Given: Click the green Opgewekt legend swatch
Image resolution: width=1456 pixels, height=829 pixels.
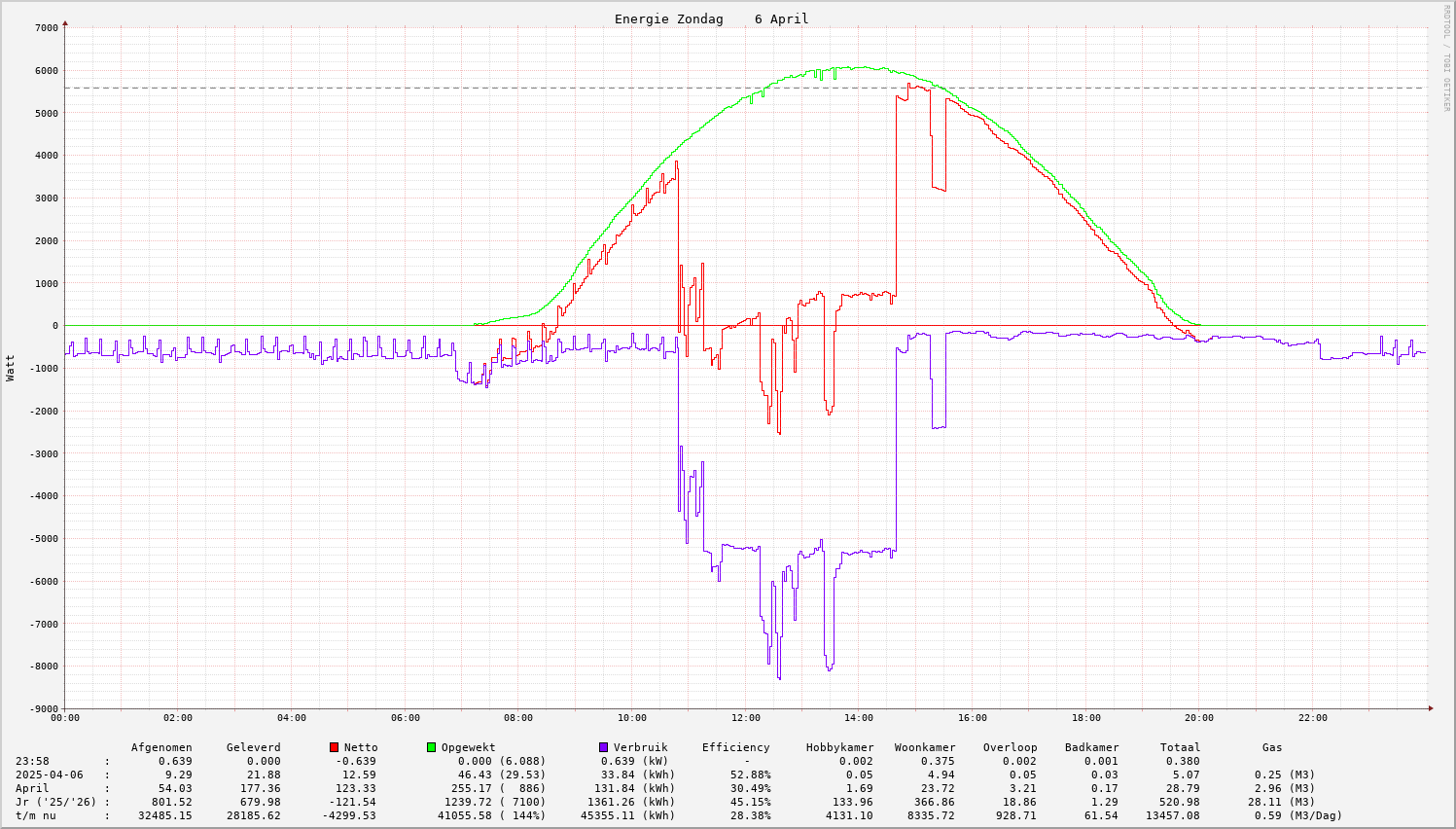Looking at the screenshot, I should tap(431, 747).
